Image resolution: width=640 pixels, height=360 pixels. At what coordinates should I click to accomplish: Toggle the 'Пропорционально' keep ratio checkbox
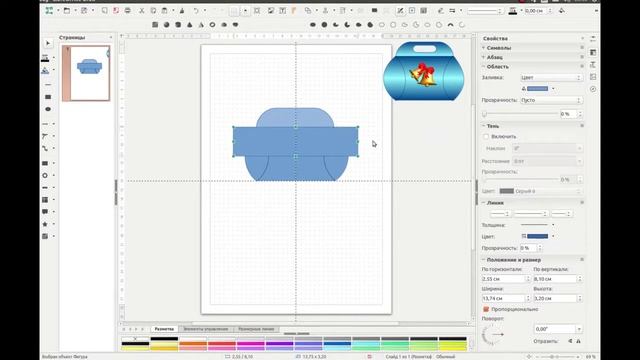click(486, 309)
